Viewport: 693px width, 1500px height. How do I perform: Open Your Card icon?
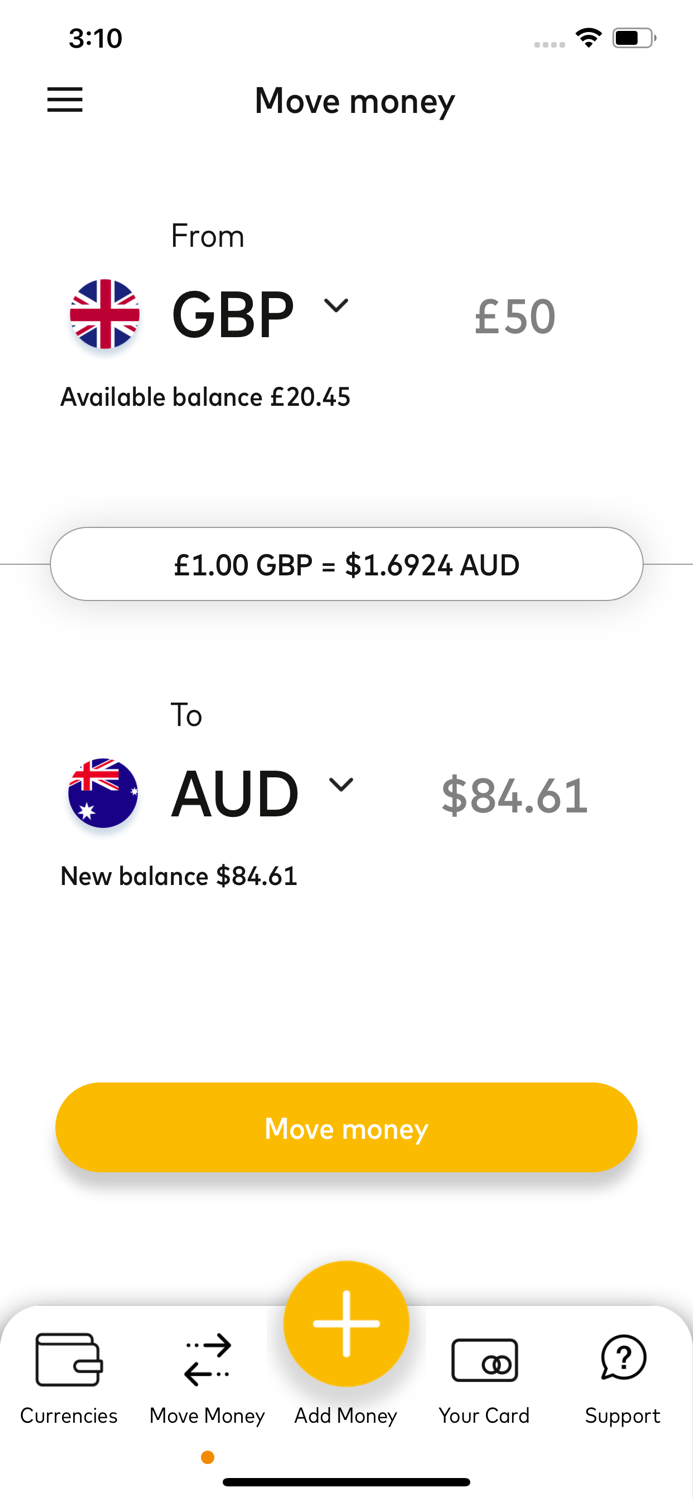coord(484,1360)
